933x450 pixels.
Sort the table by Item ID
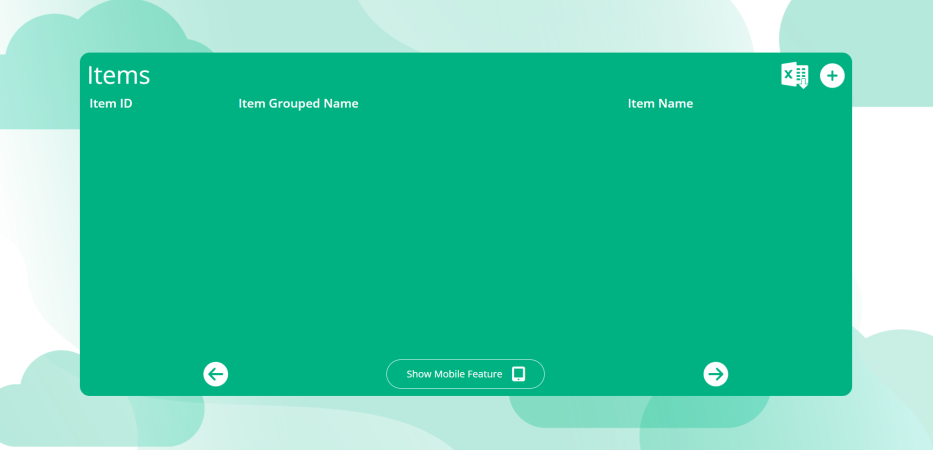click(111, 104)
